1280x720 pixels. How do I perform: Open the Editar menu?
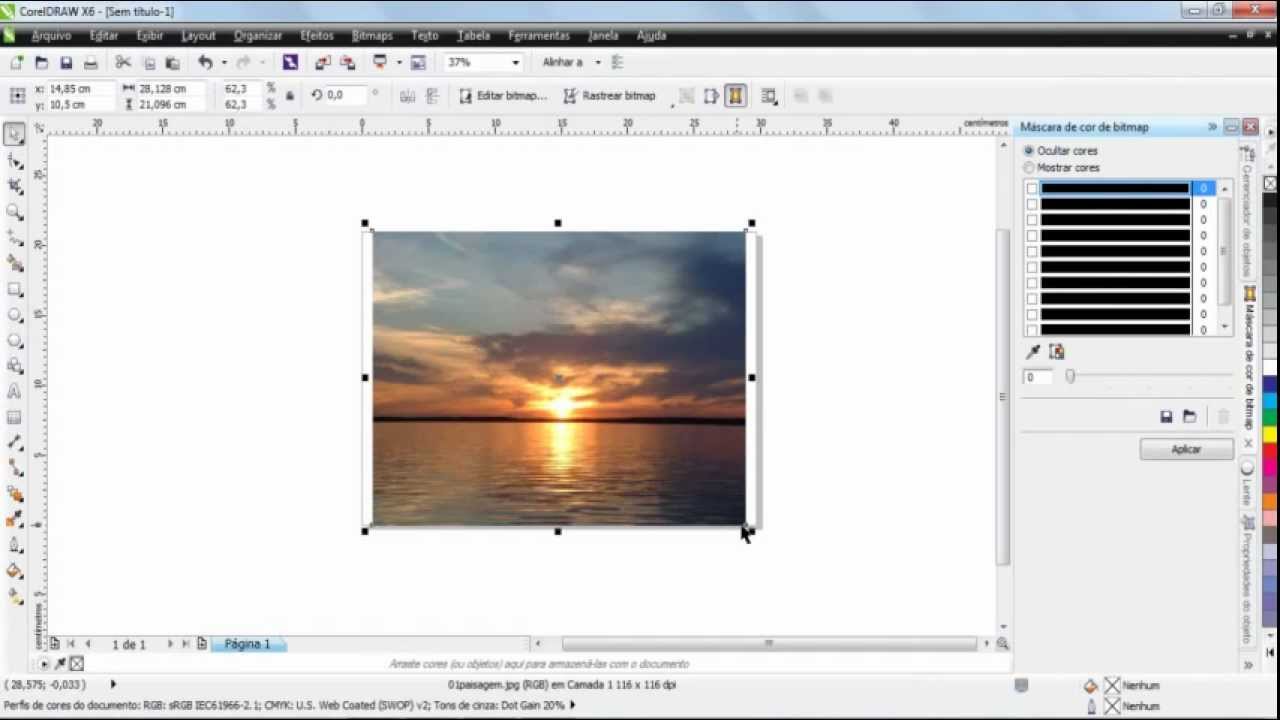104,35
